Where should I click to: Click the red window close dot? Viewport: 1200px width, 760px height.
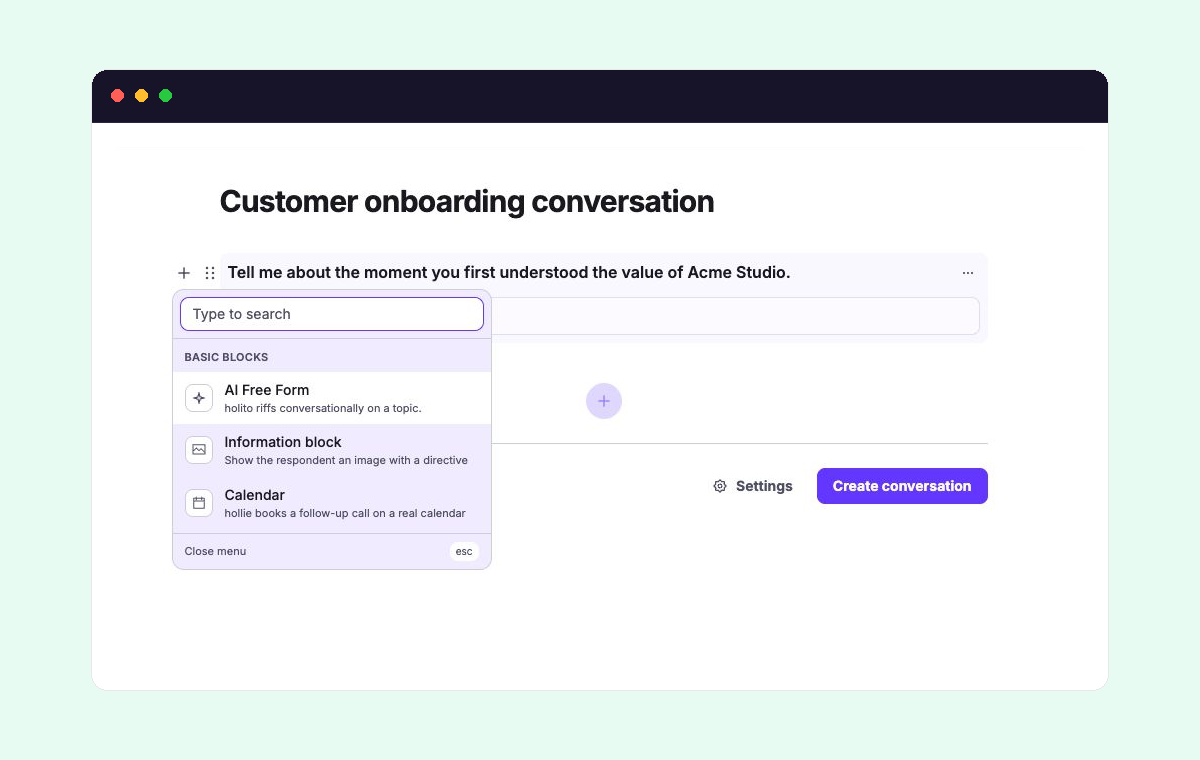click(117, 96)
